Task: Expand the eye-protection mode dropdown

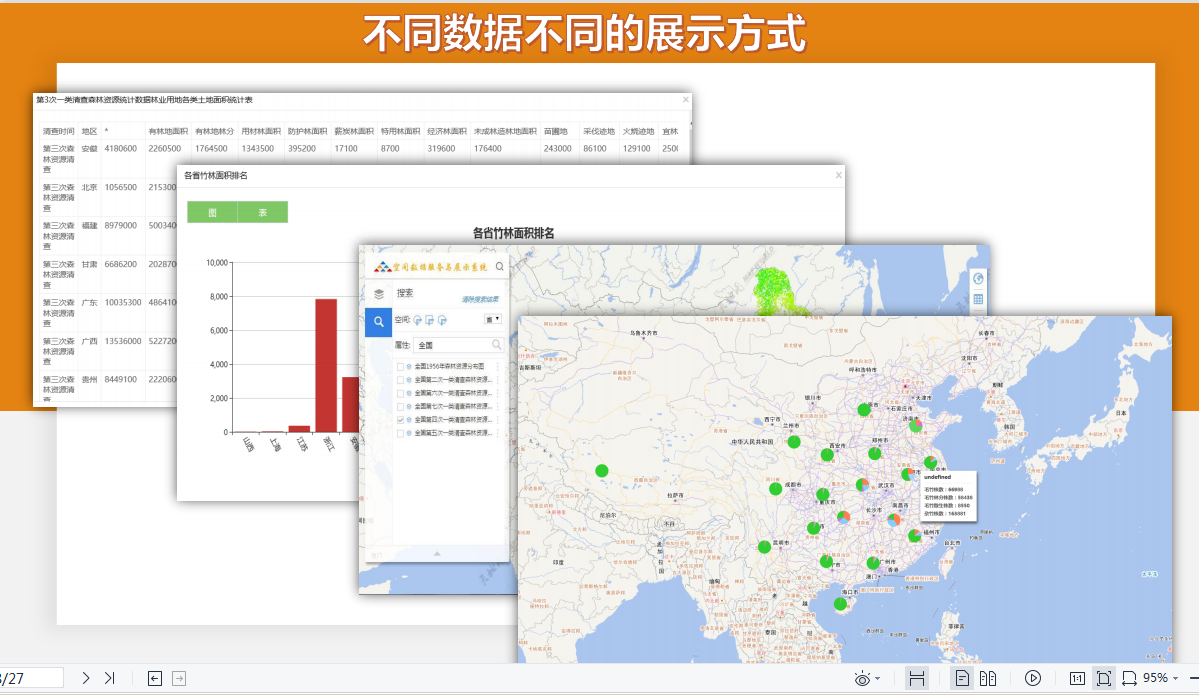Action: pyautogui.click(x=878, y=678)
